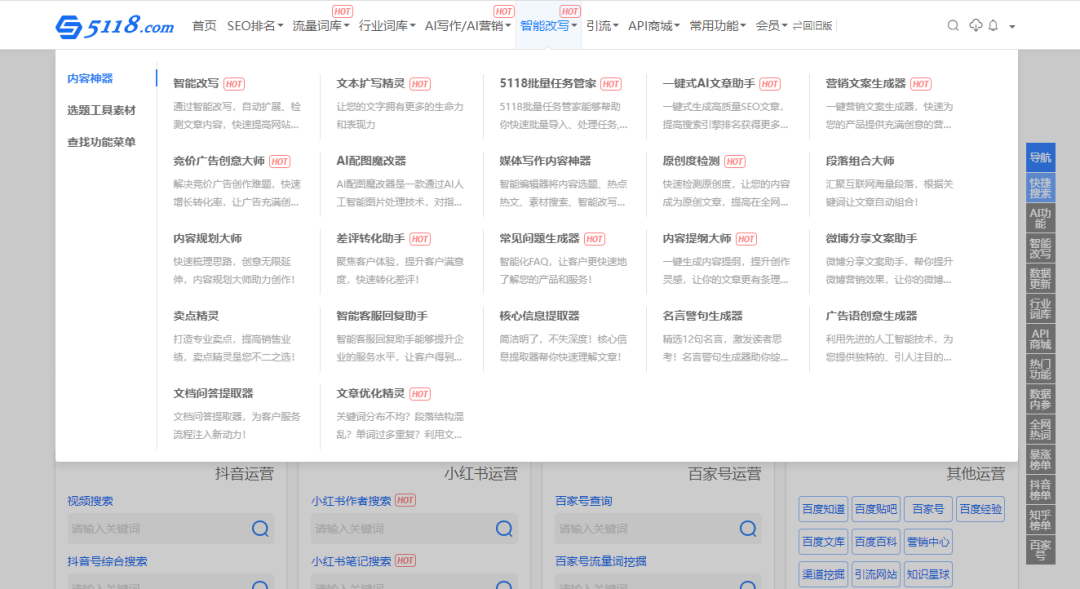Expand the account dropdown arrow in header
The width and height of the screenshot is (1080, 589).
(x=1012, y=27)
